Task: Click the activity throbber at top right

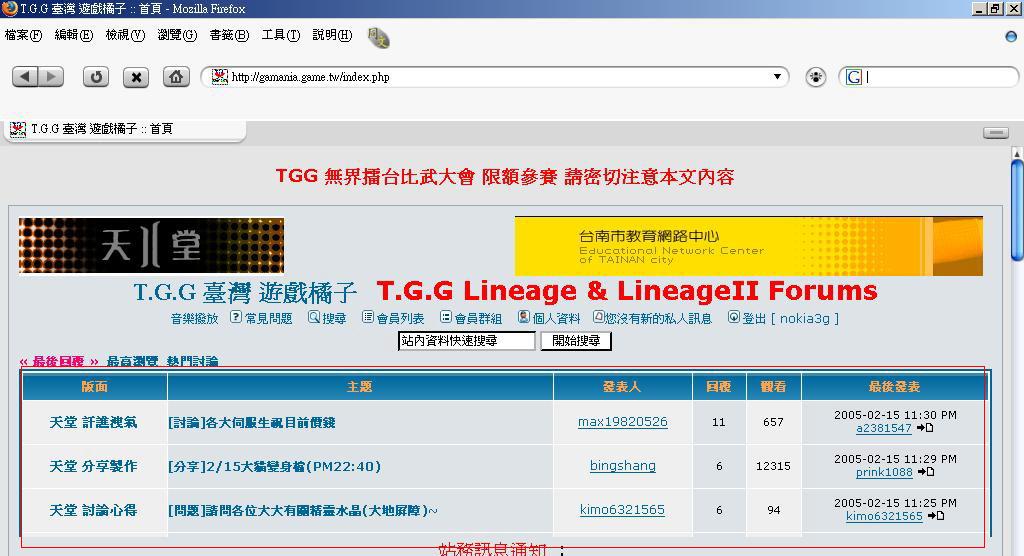Action: point(1012,37)
